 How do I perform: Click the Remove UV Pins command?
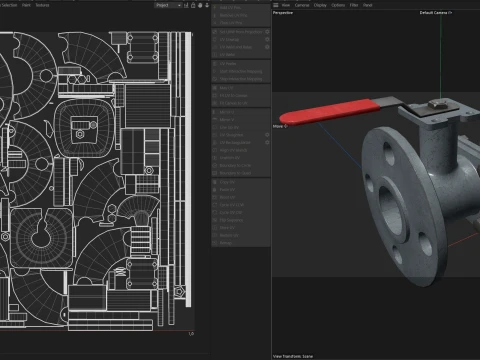241,15
